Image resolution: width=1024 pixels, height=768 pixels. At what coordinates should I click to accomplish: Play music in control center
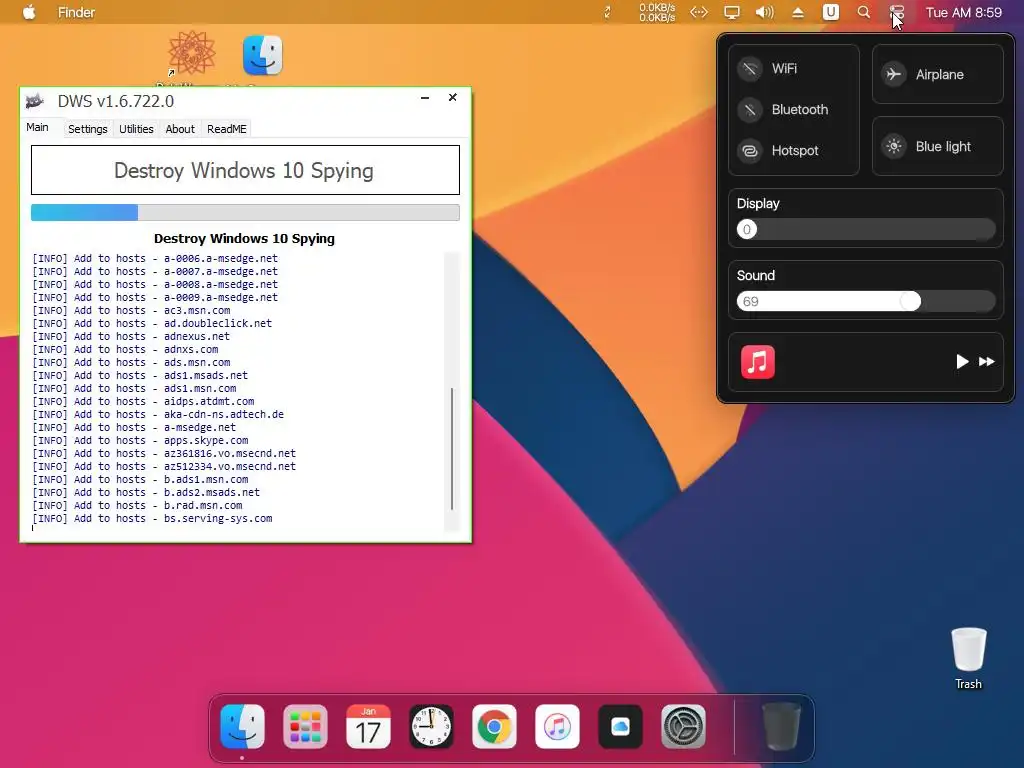962,362
